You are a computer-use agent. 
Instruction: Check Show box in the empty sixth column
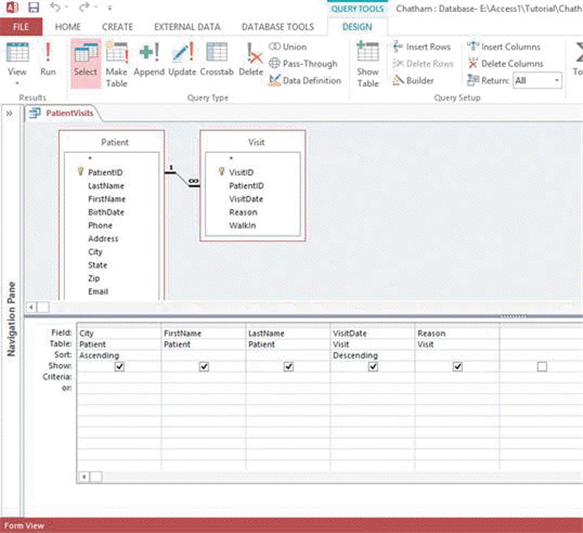542,366
